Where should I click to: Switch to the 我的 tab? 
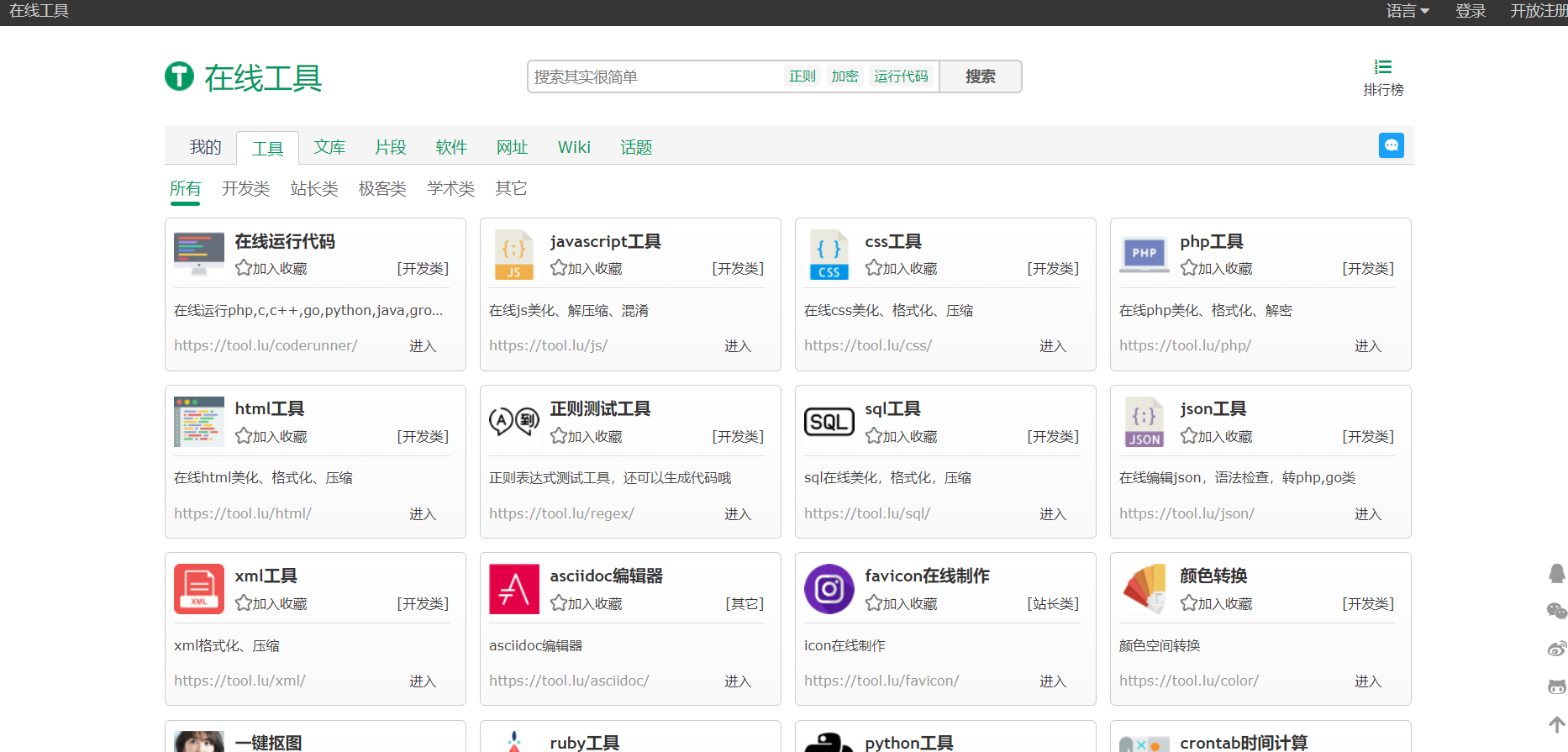pos(205,147)
